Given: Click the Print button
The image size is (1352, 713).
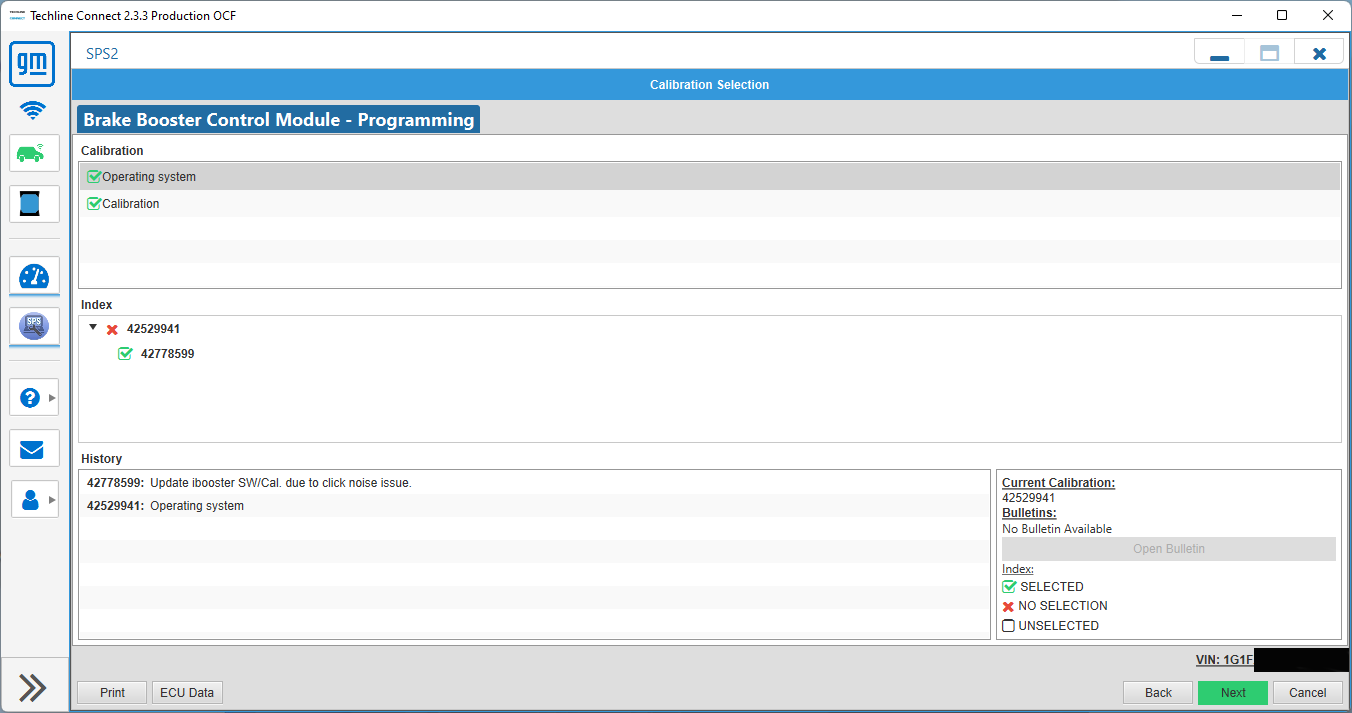Looking at the screenshot, I should (112, 692).
